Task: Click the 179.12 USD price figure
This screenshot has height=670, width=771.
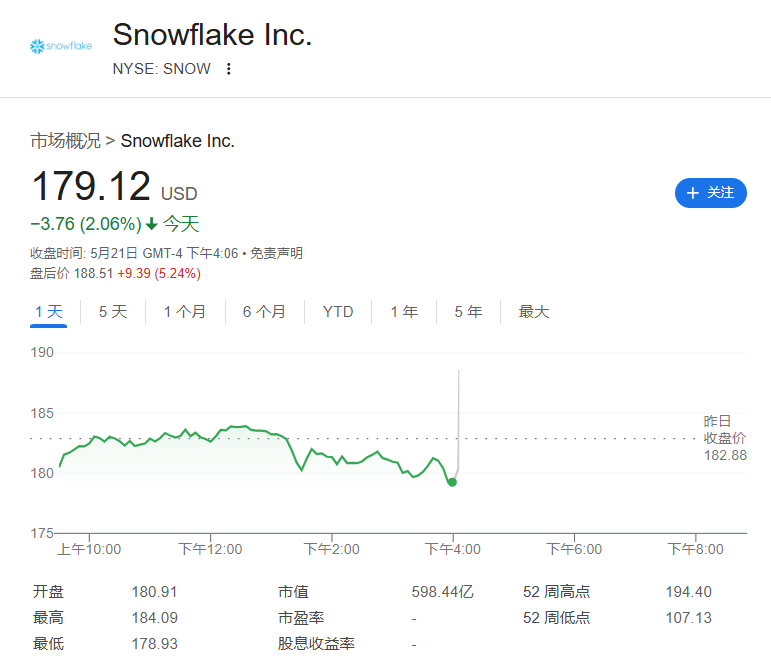Action: [x=114, y=186]
